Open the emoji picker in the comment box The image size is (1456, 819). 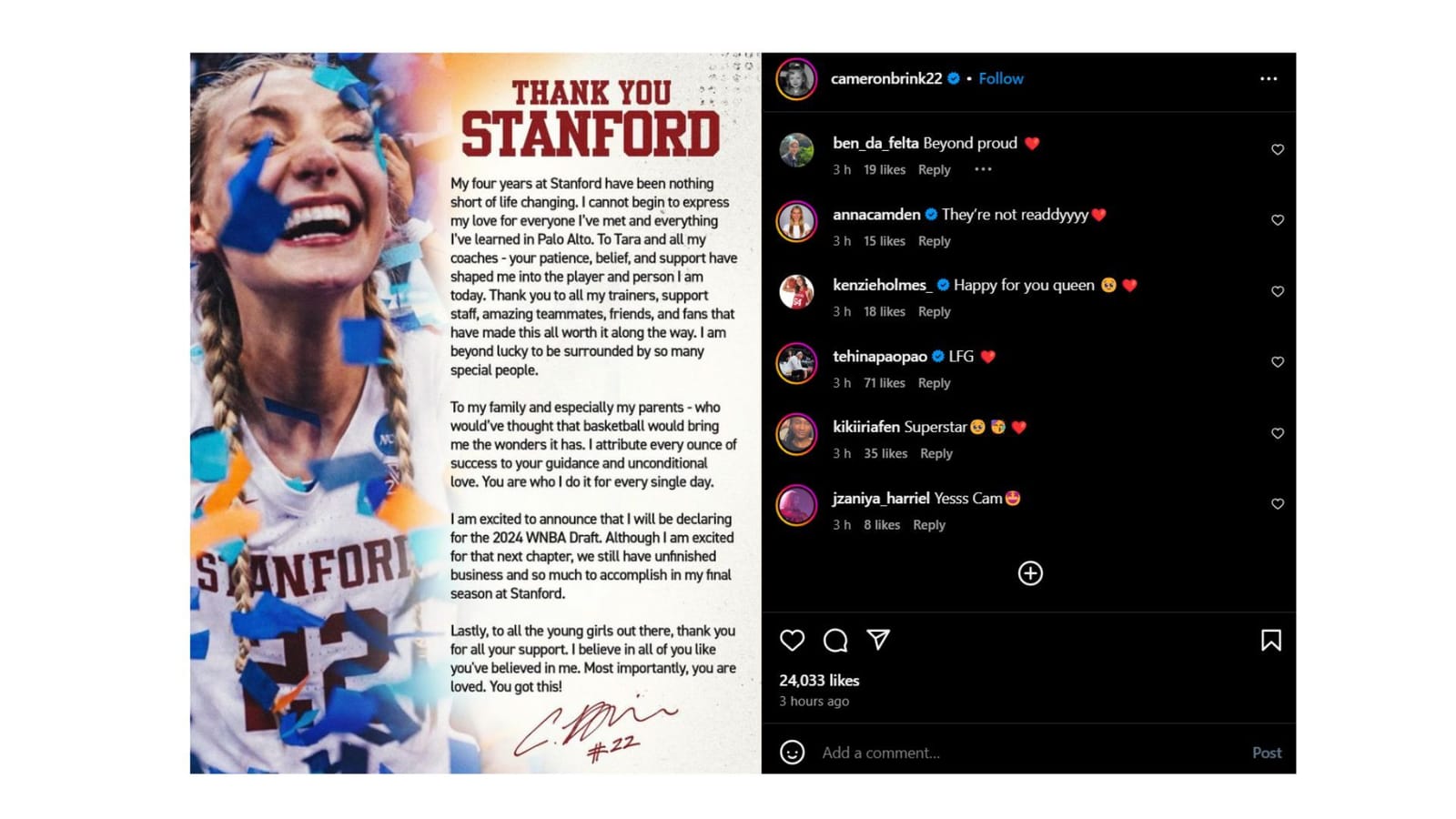pos(791,753)
